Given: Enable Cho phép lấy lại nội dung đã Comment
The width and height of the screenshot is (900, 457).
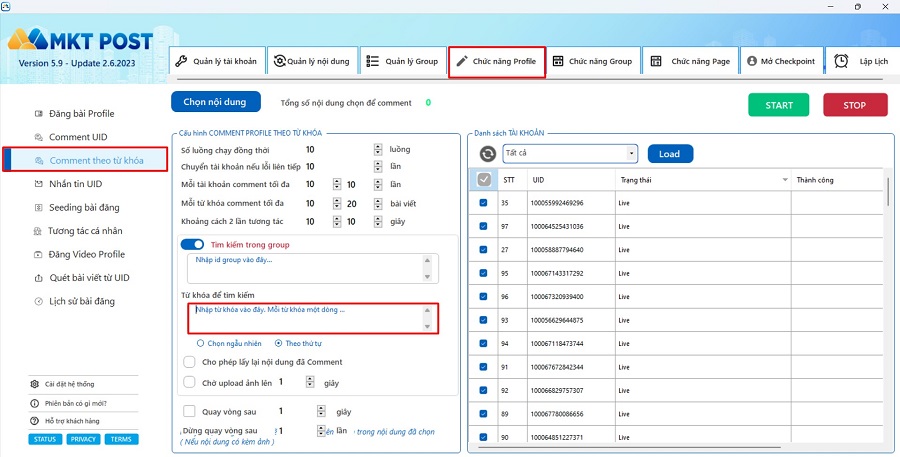Looking at the screenshot, I should (189, 362).
